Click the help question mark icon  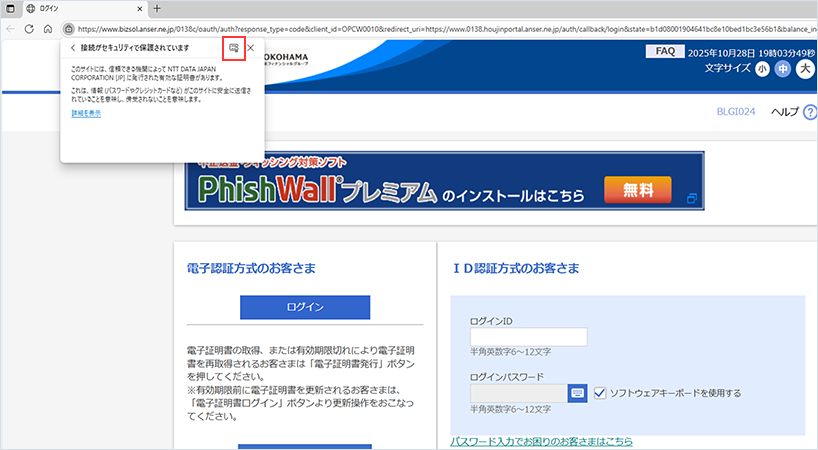tap(808, 112)
